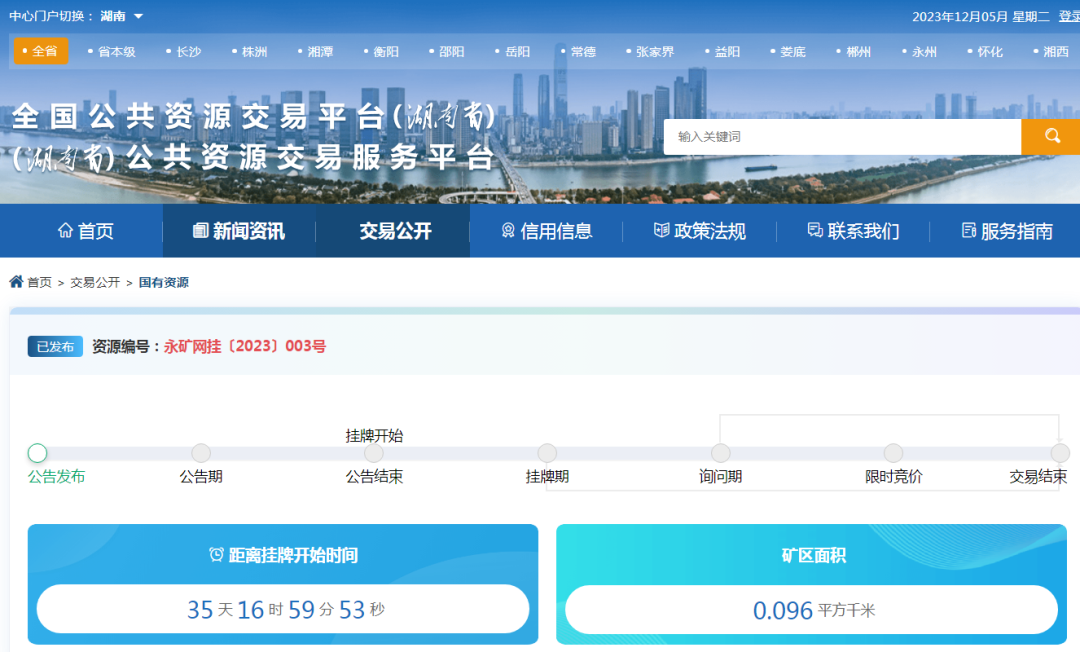Click the alarm clock countdown icon

pyautogui.click(x=216, y=555)
